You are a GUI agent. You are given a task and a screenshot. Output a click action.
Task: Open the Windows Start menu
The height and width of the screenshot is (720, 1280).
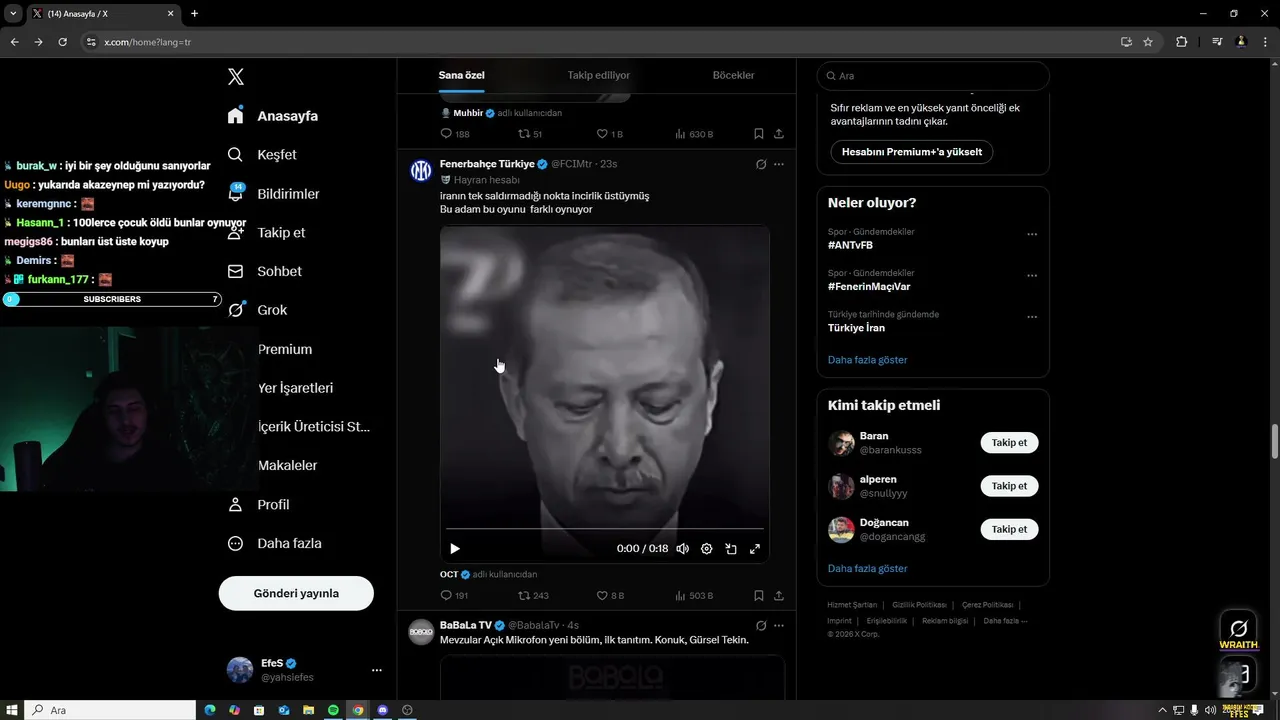click(x=12, y=710)
